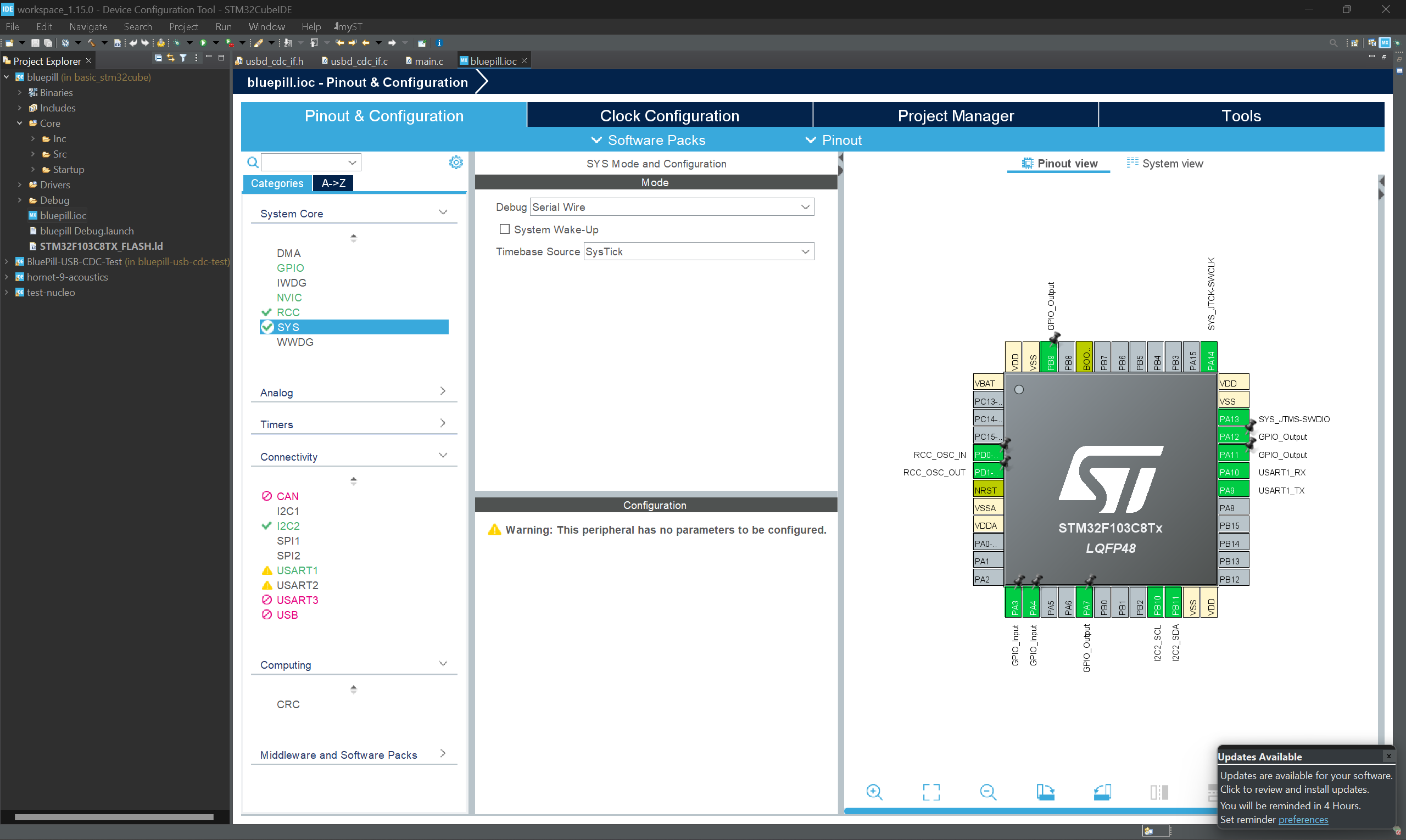Click the zoom in pinout icon

pyautogui.click(x=874, y=792)
